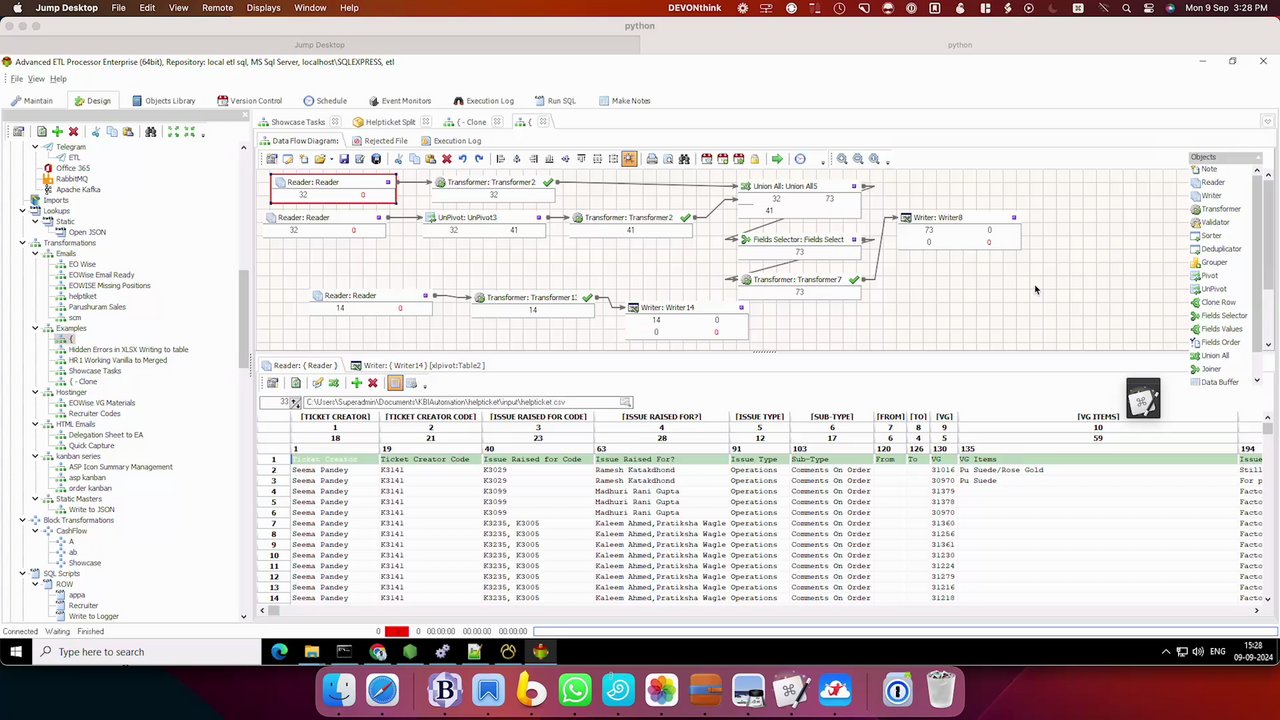Viewport: 1280px width, 720px height.
Task: Collapse the Telegram tree node
Action: tap(35, 147)
